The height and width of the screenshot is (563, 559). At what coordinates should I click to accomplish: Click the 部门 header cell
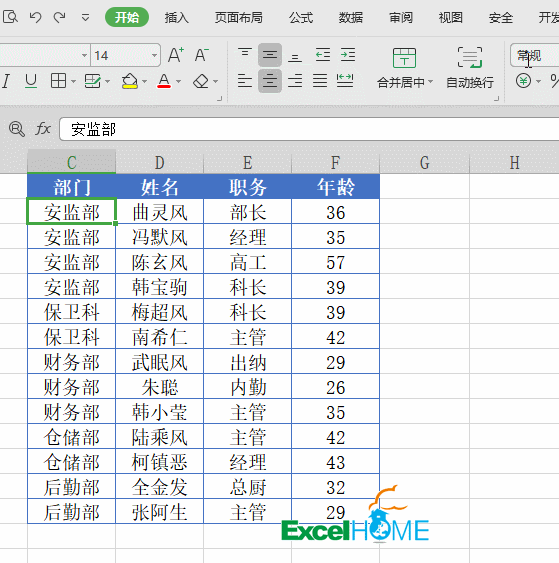coord(72,187)
